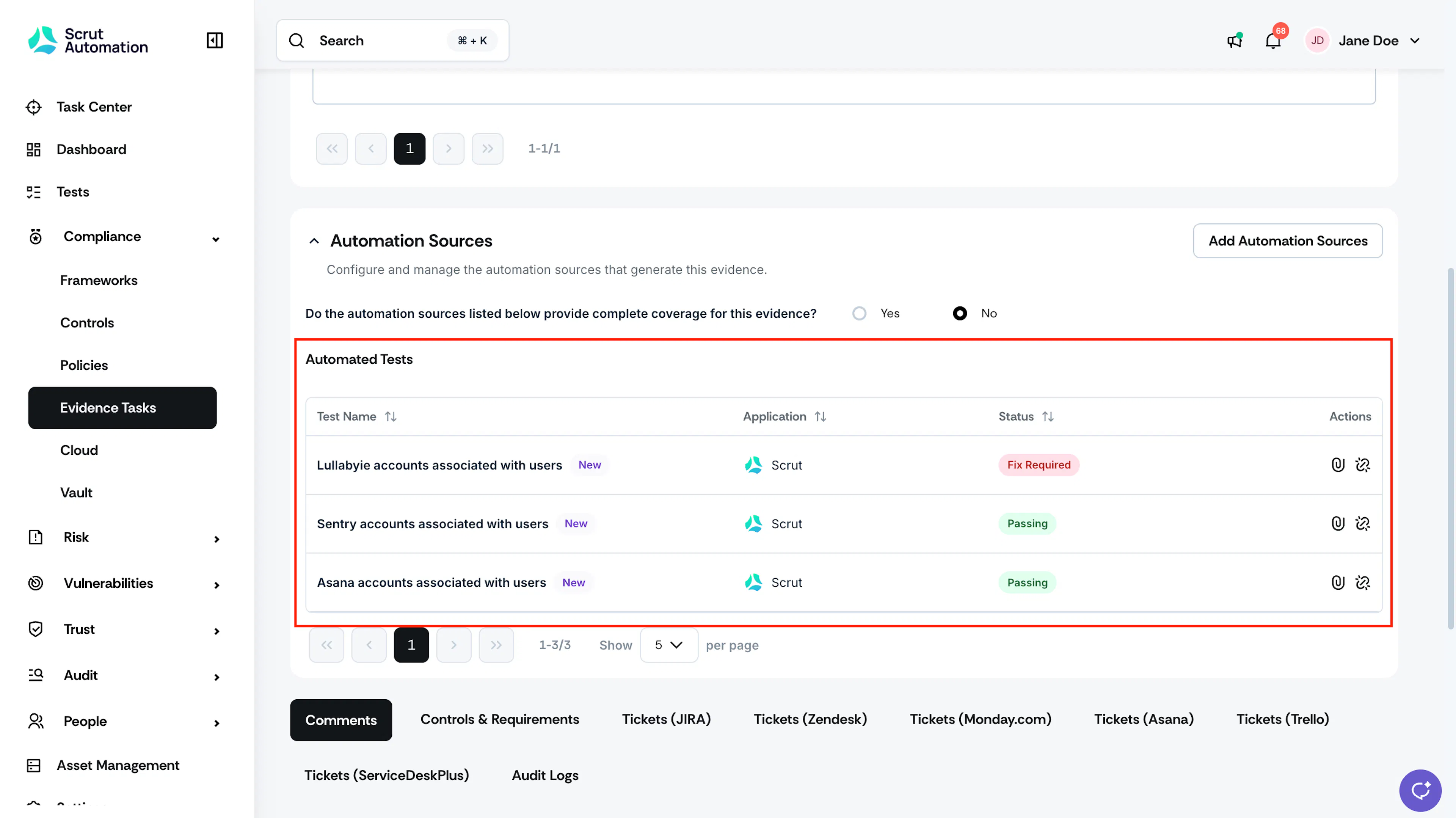Switch to Controls & Requirements tab
This screenshot has width=1456, height=818.
pyautogui.click(x=500, y=719)
